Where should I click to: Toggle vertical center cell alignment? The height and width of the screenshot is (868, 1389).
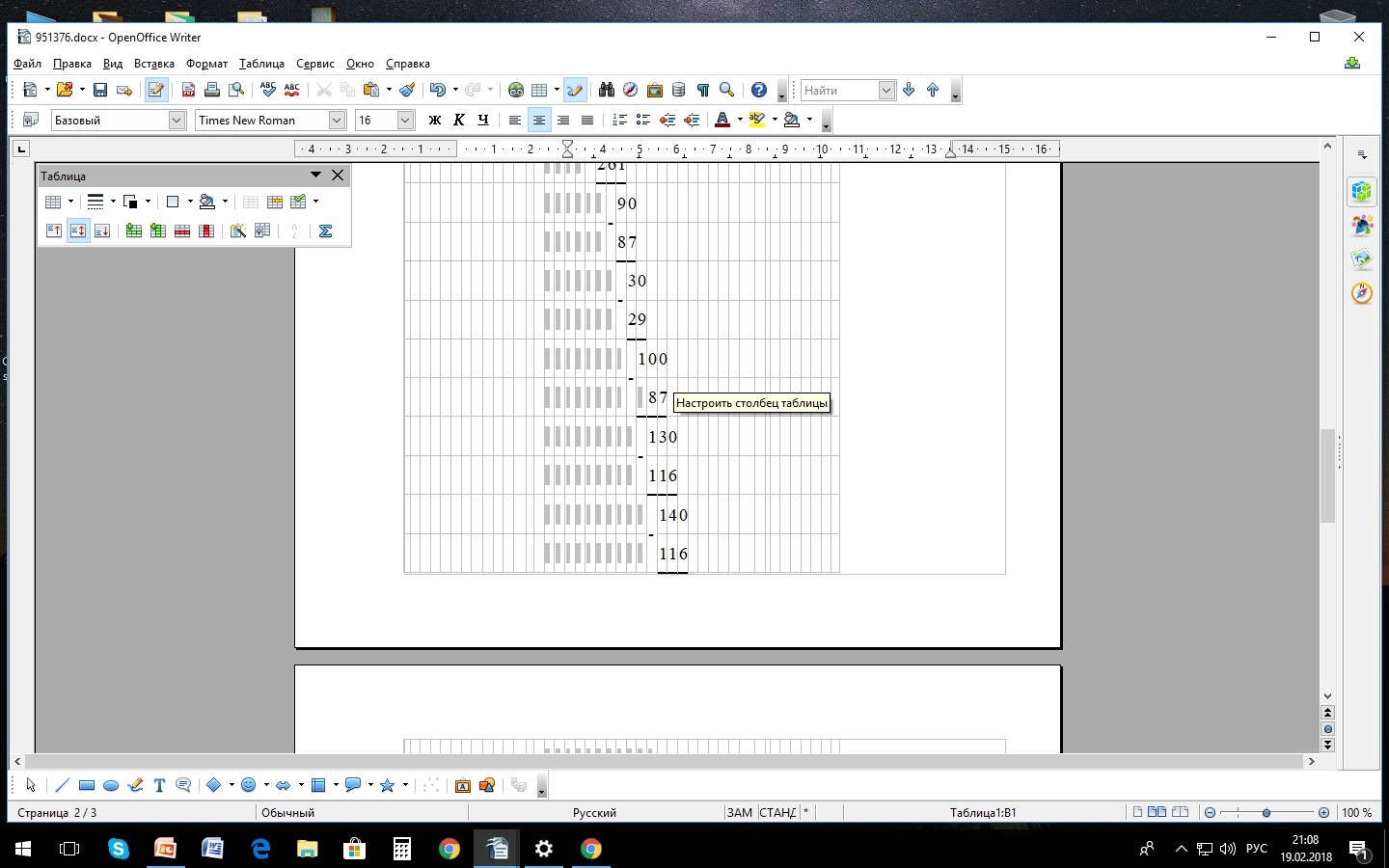(78, 231)
